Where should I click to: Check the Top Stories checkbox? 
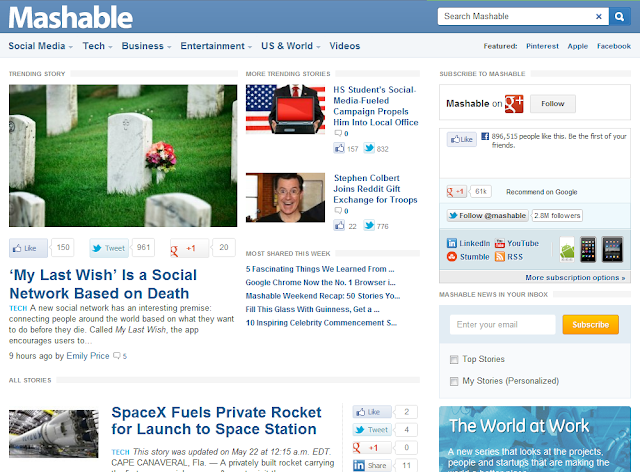(454, 359)
